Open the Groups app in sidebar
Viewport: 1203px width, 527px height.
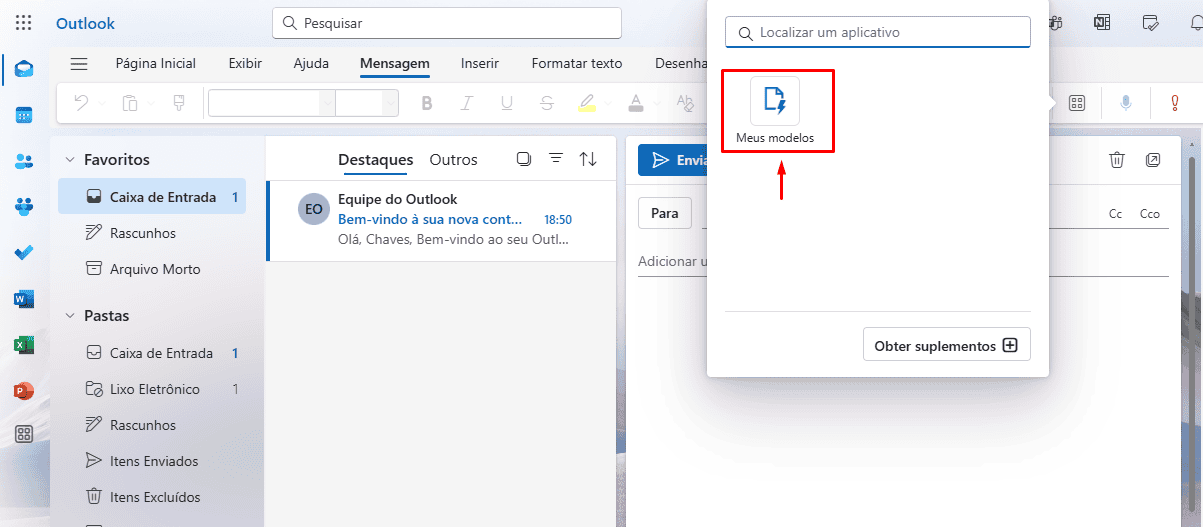pyautogui.click(x=24, y=207)
